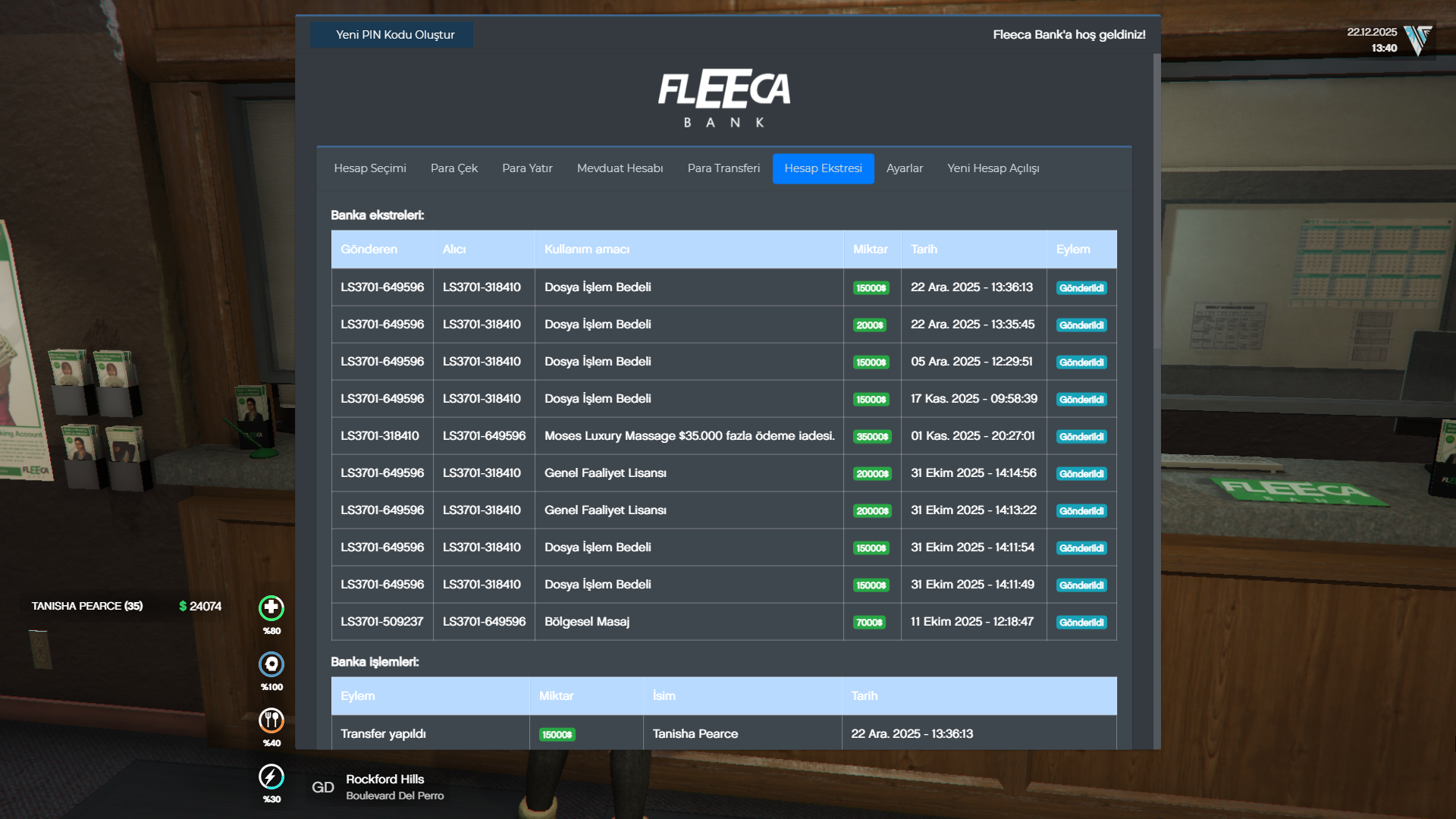Click sender LS3701-509237
The height and width of the screenshot is (819, 1456).
pyautogui.click(x=382, y=622)
